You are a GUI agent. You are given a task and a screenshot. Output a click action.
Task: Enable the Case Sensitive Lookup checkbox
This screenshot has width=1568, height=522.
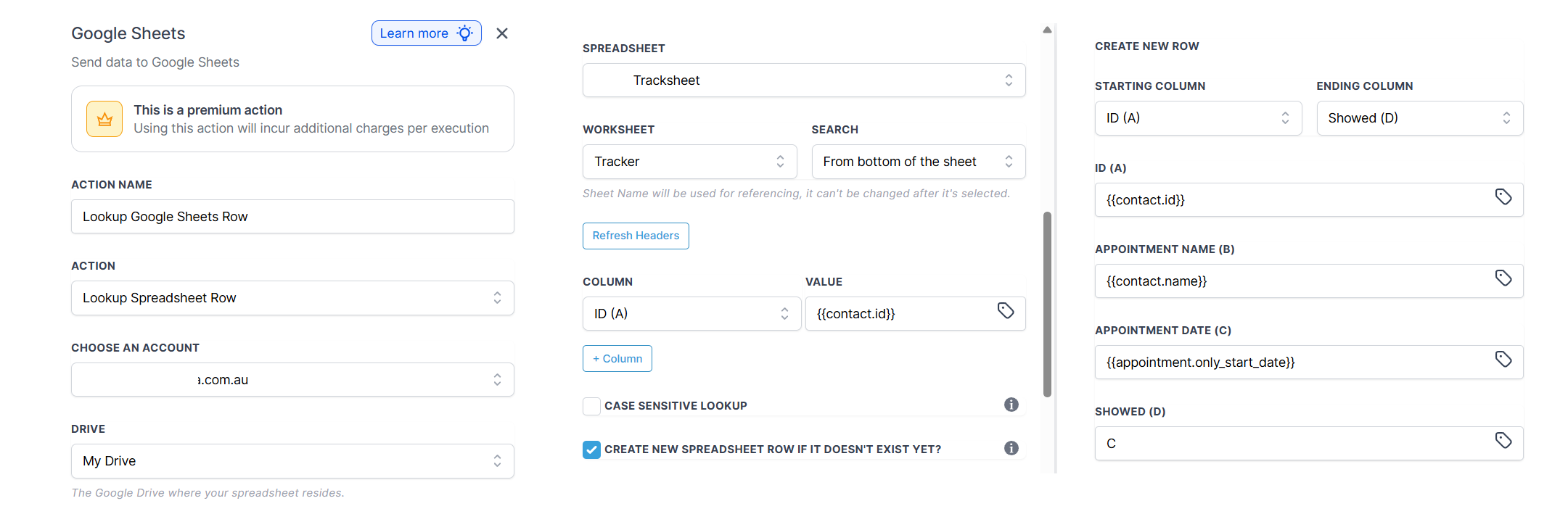591,406
